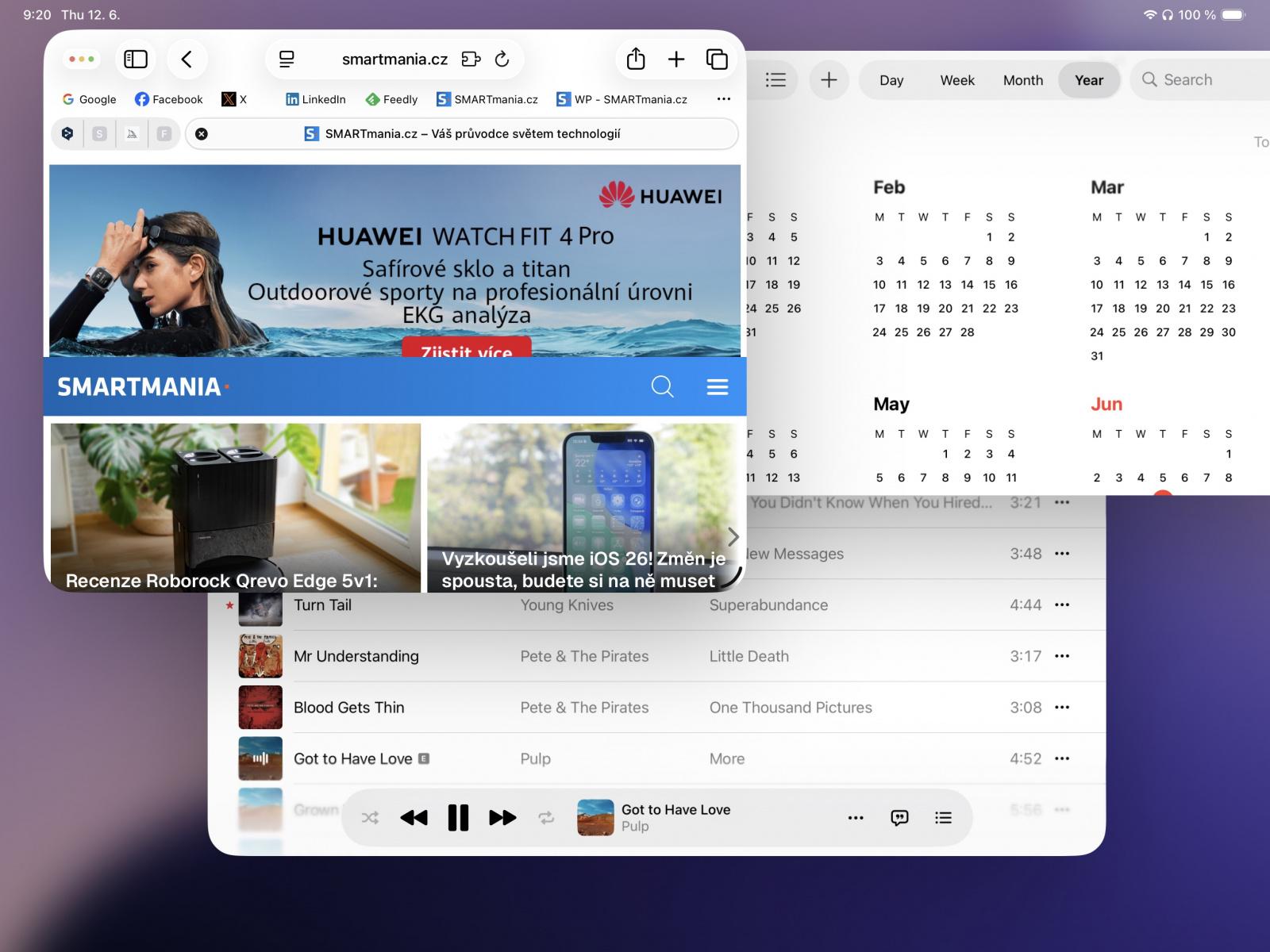Toggle repeat in the Music player
Screen dimensions: 1270x952
coord(546,818)
